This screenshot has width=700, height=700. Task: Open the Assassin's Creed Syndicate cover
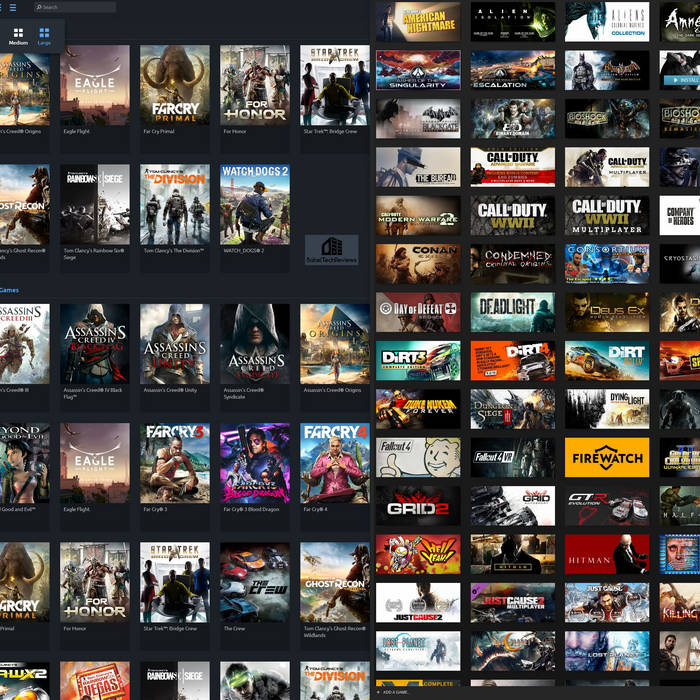255,344
